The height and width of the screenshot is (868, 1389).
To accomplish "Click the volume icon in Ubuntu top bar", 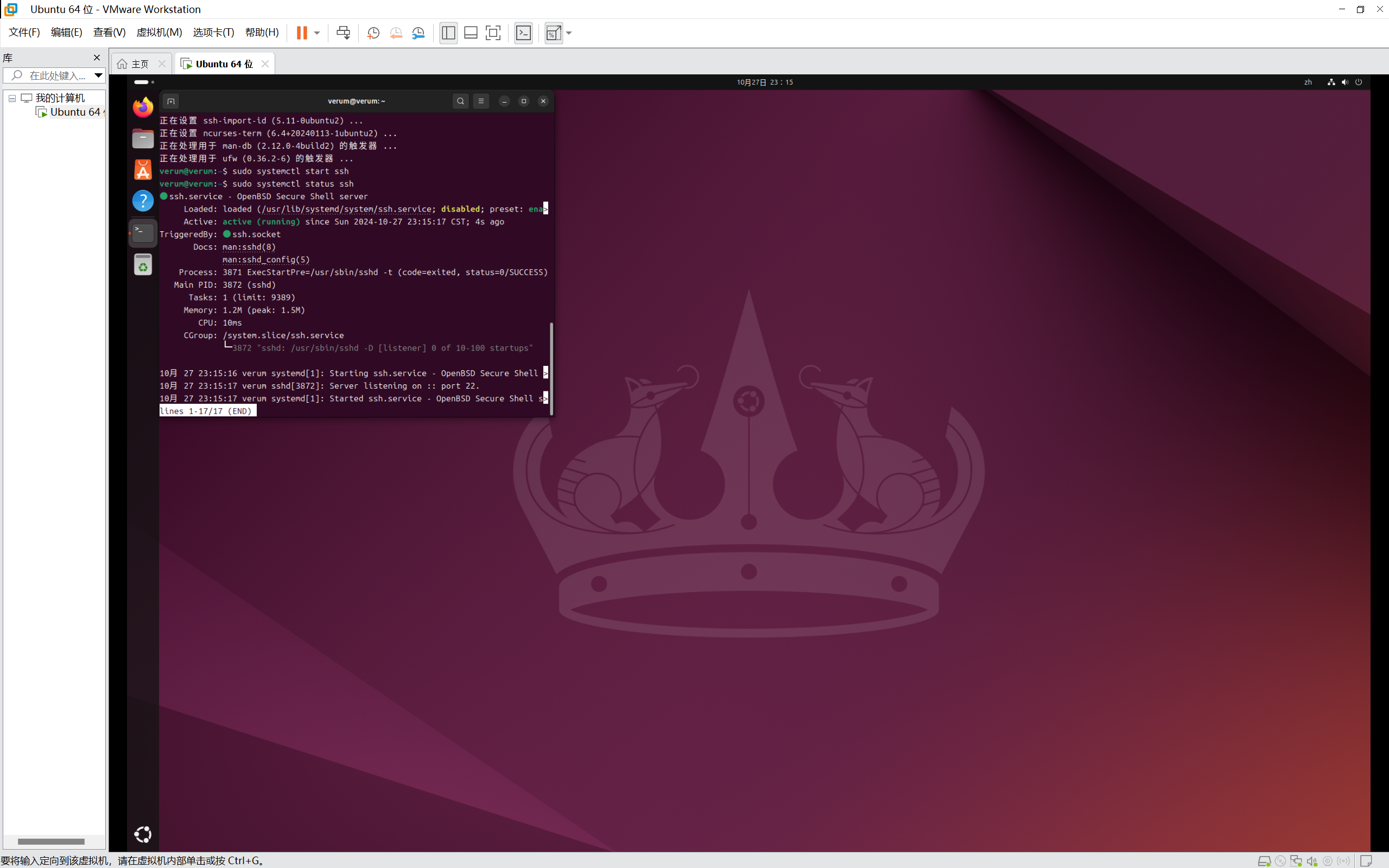I will click(1345, 82).
